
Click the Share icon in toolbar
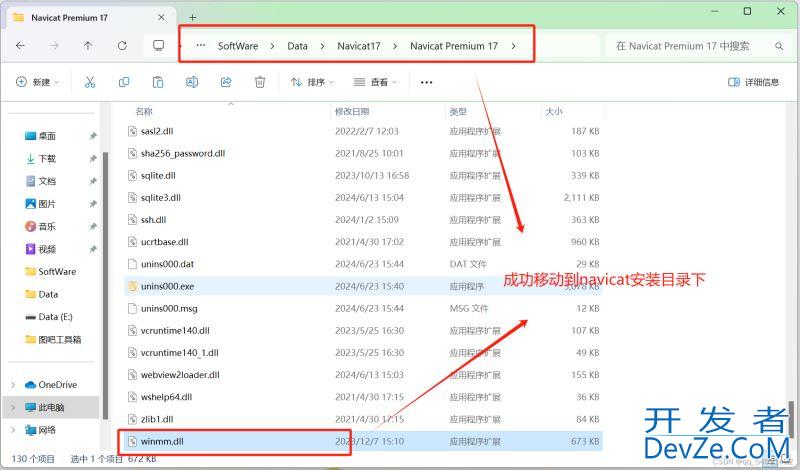226,82
